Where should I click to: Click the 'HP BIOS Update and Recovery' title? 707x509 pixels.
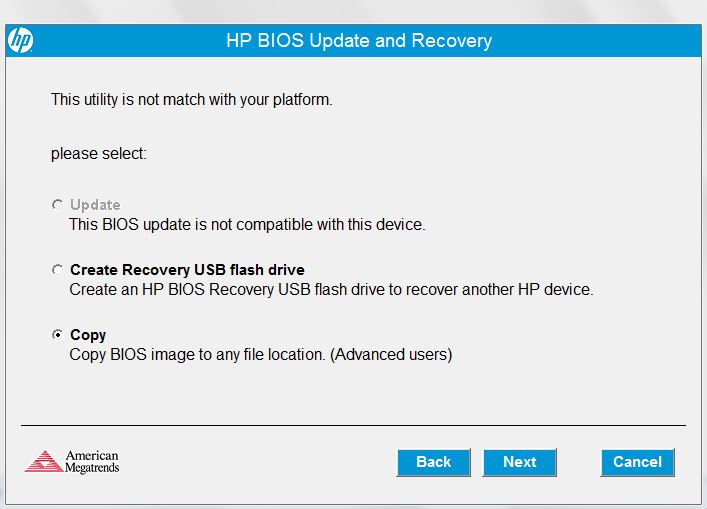point(359,41)
